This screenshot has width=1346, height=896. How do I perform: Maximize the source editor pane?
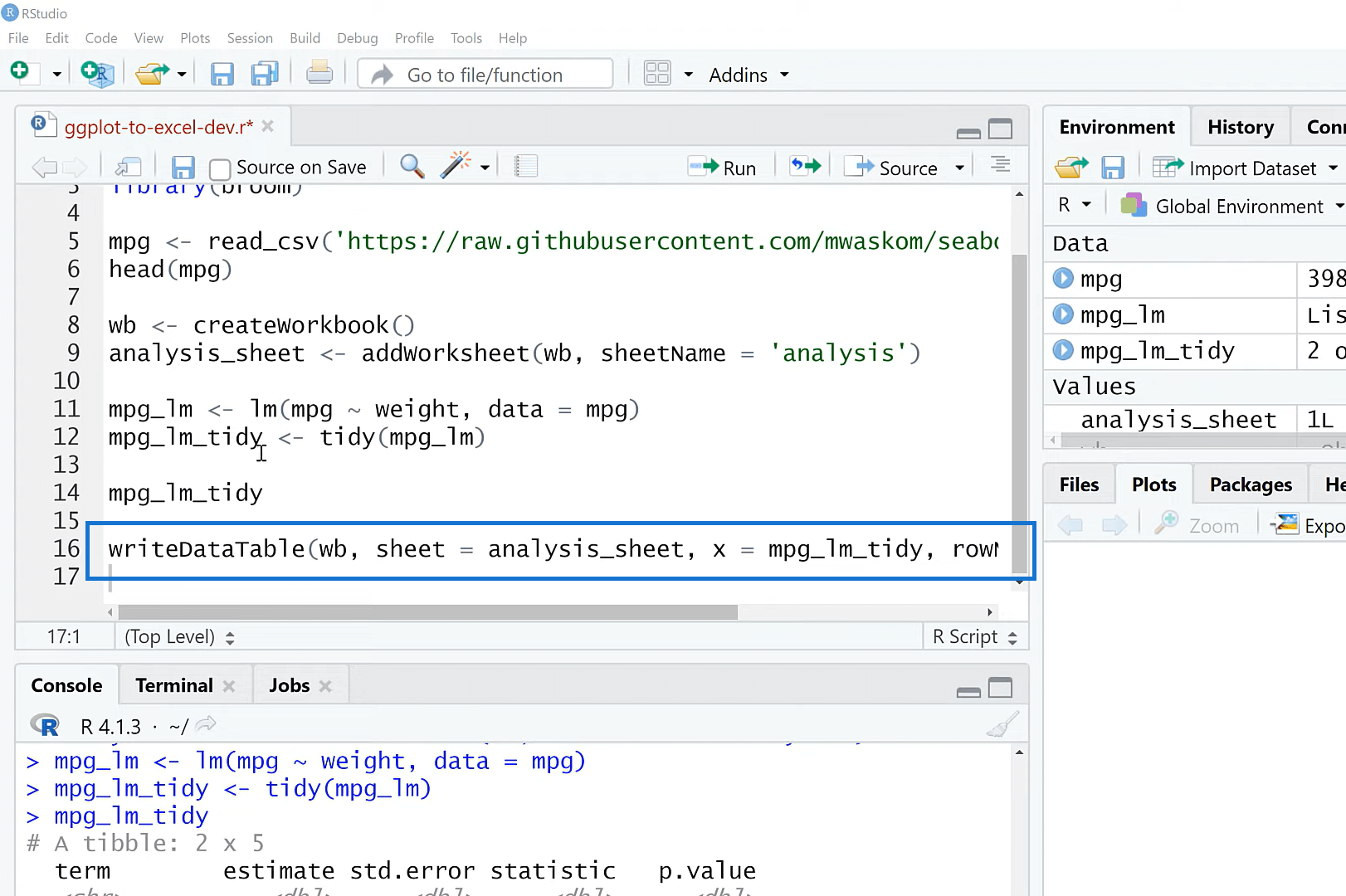pyautogui.click(x=1001, y=129)
